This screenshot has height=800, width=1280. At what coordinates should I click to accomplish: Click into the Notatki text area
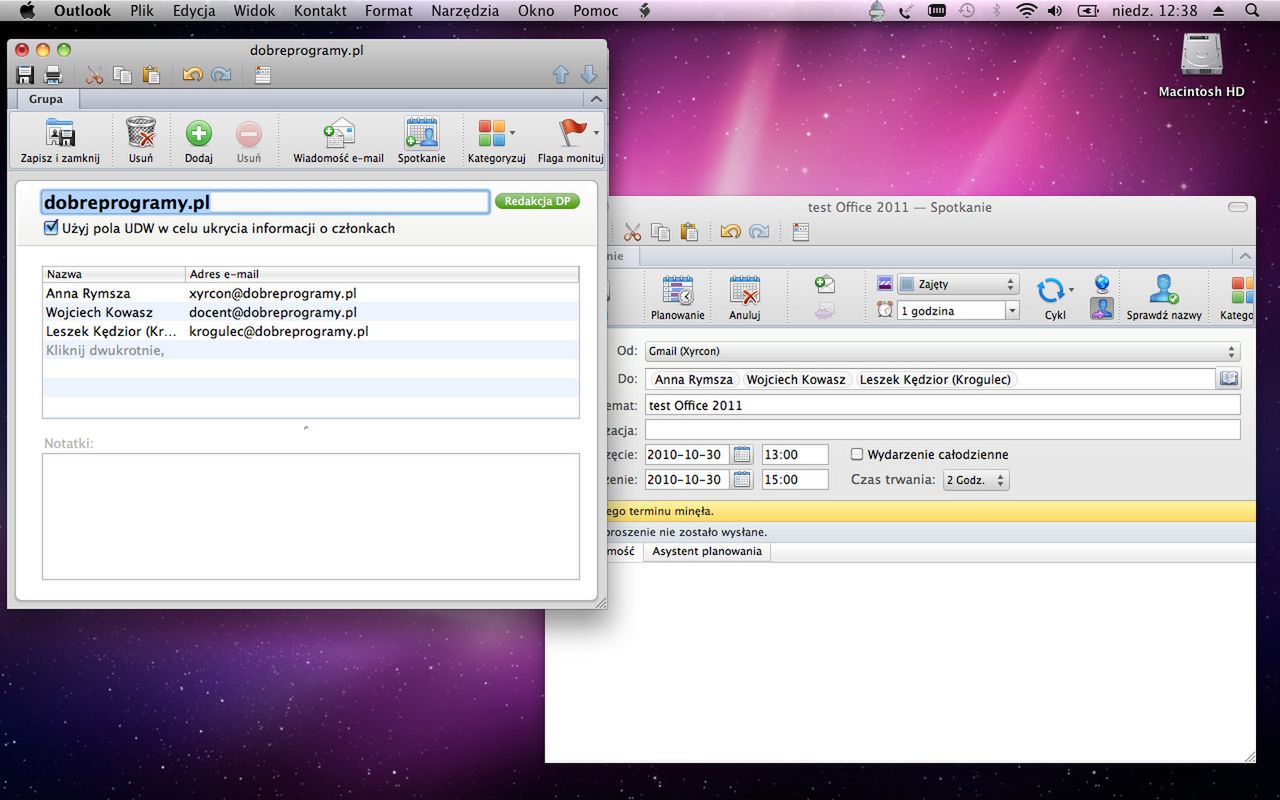(311, 516)
